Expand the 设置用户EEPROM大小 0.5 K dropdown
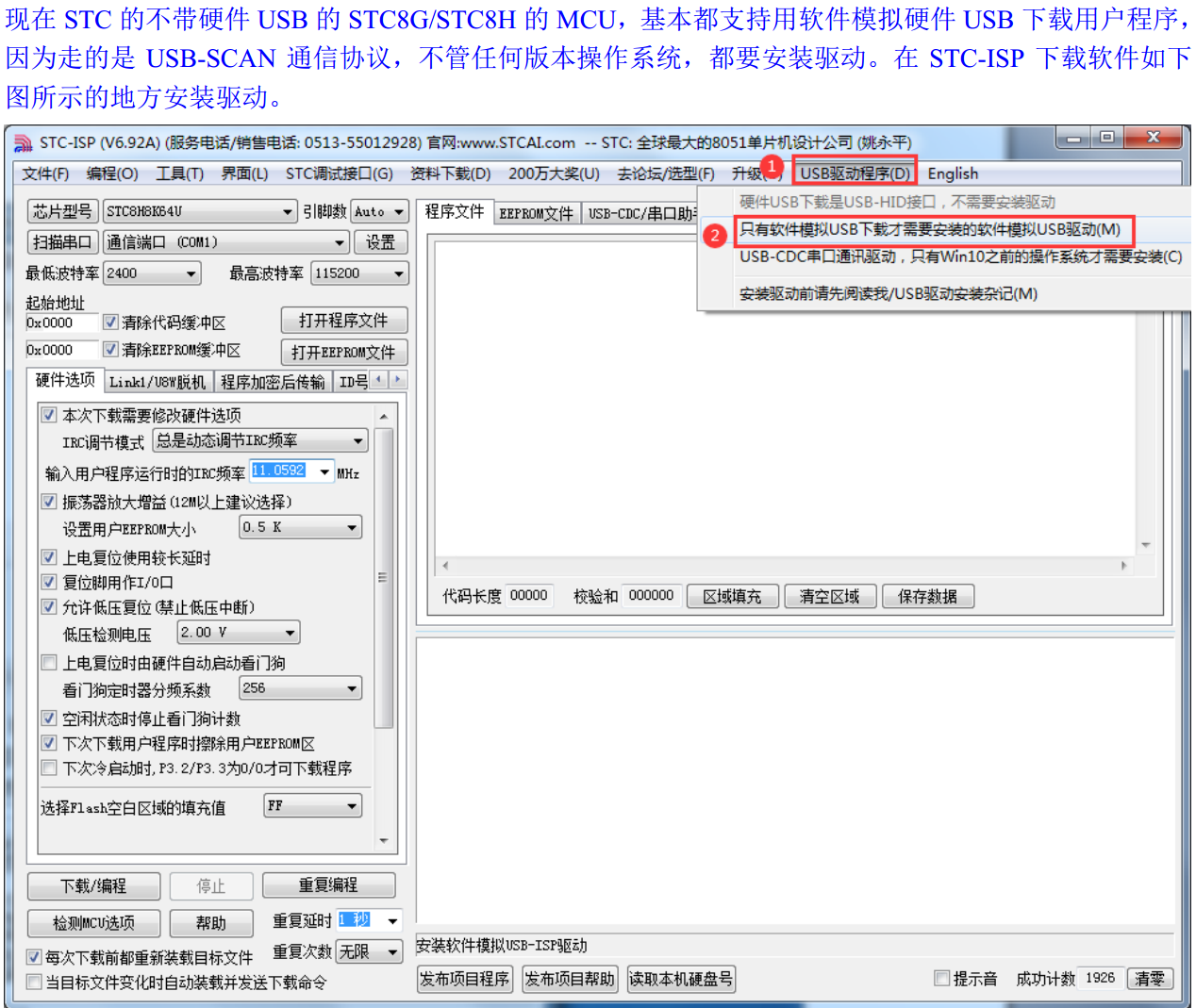Image resolution: width=1196 pixels, height=1008 pixels. [x=353, y=527]
